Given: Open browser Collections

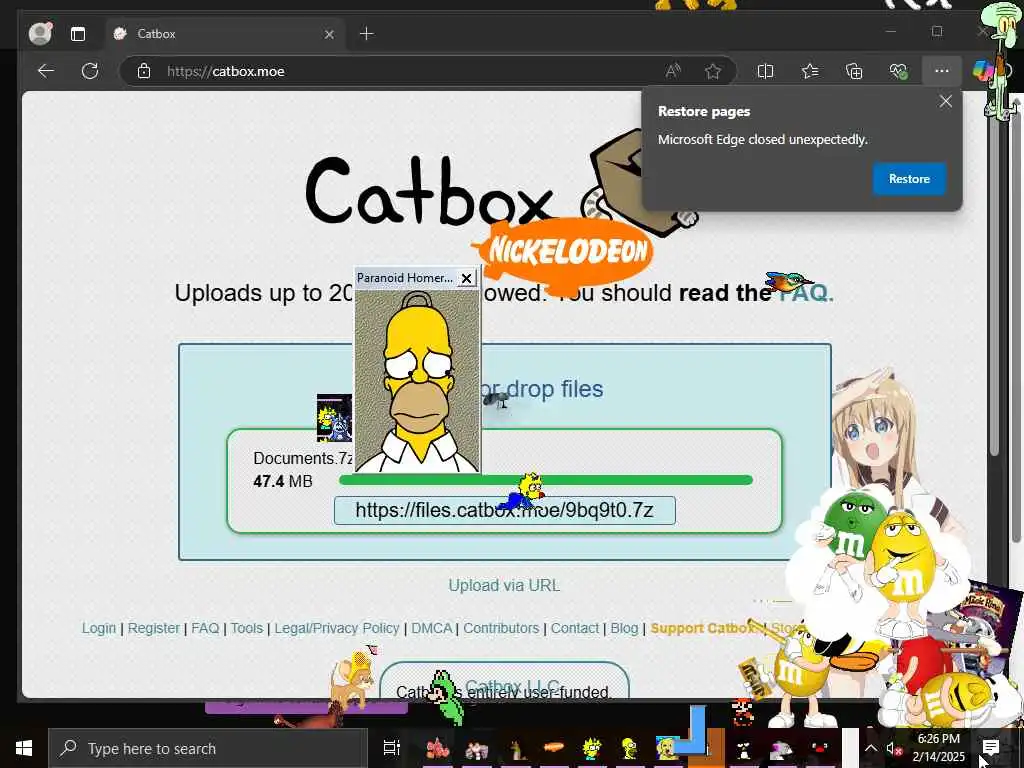Looking at the screenshot, I should 854,71.
